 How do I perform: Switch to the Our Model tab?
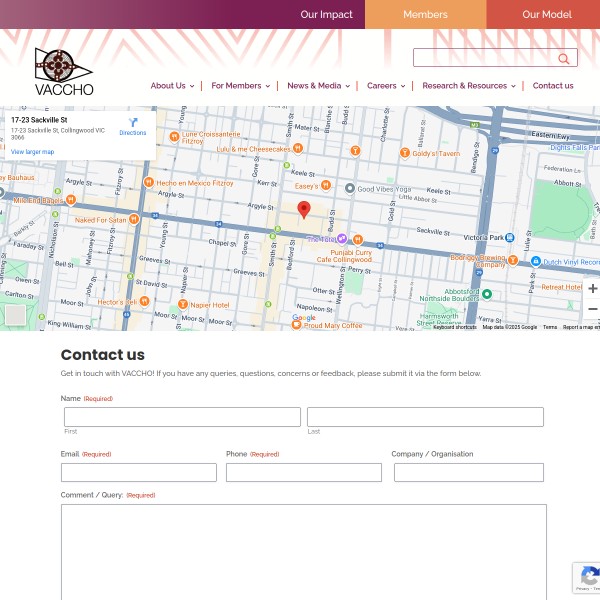click(547, 14)
